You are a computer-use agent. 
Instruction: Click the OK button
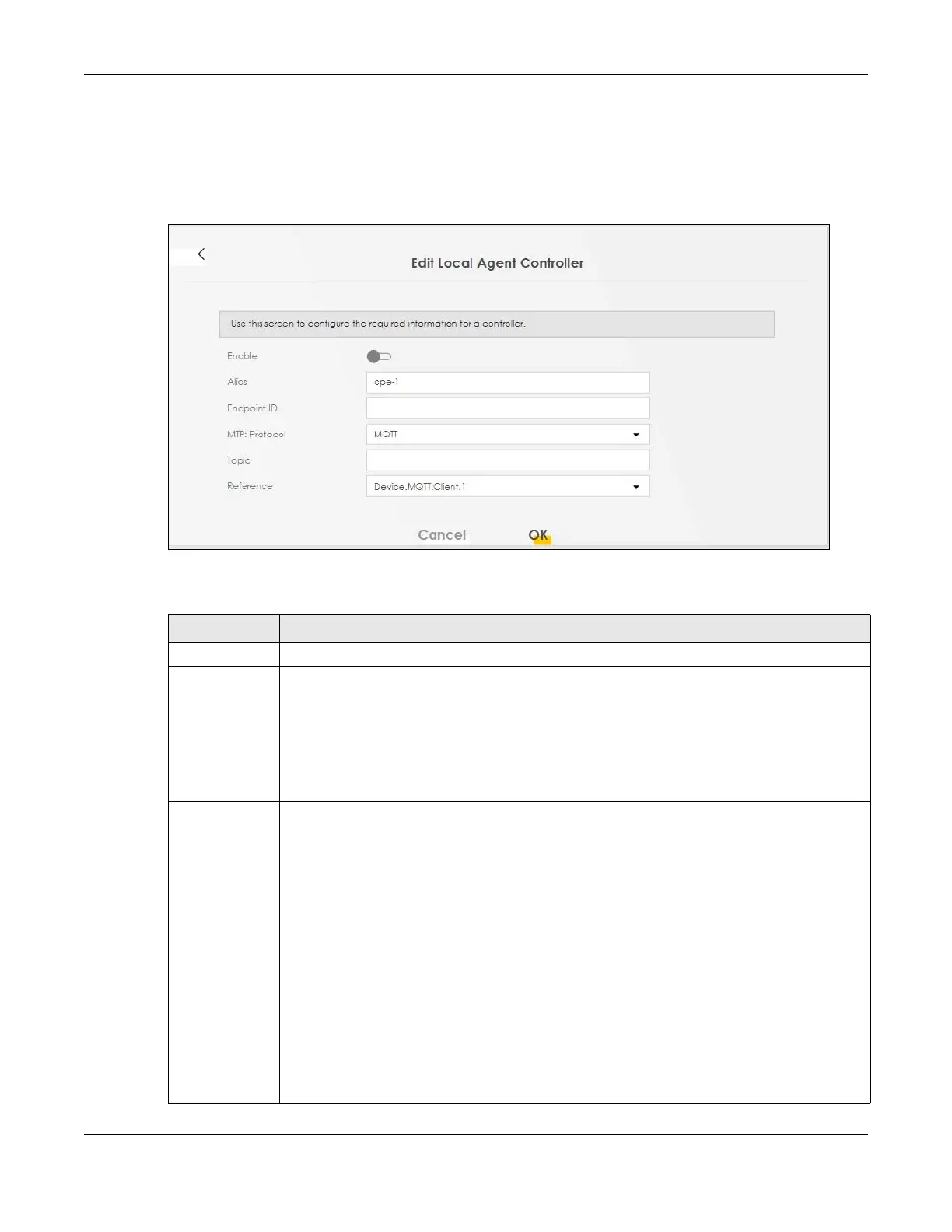click(538, 535)
